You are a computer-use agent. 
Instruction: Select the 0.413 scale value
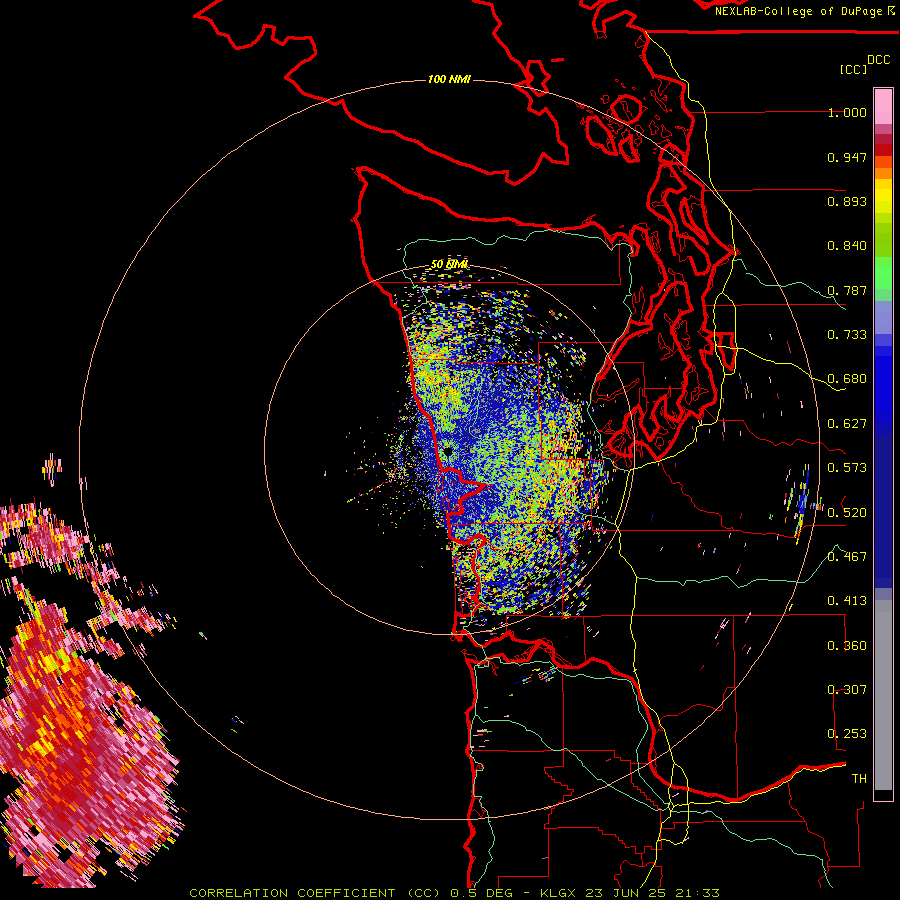847,601
